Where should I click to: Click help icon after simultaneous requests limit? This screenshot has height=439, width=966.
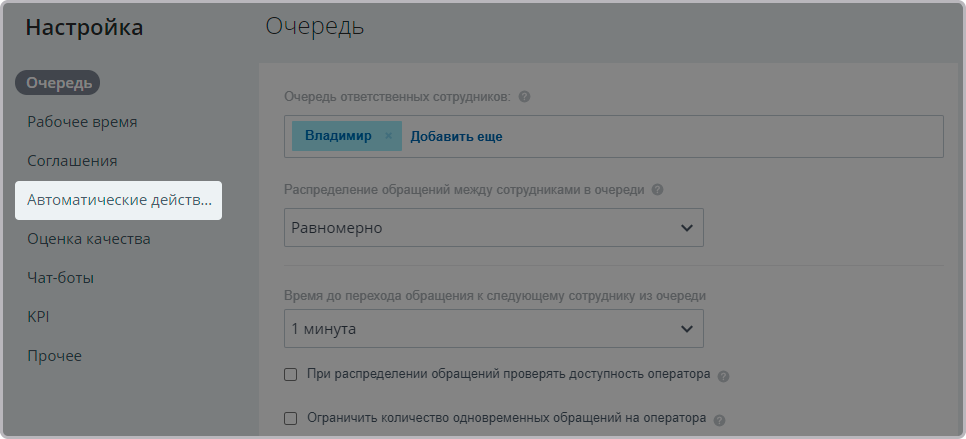pos(719,420)
